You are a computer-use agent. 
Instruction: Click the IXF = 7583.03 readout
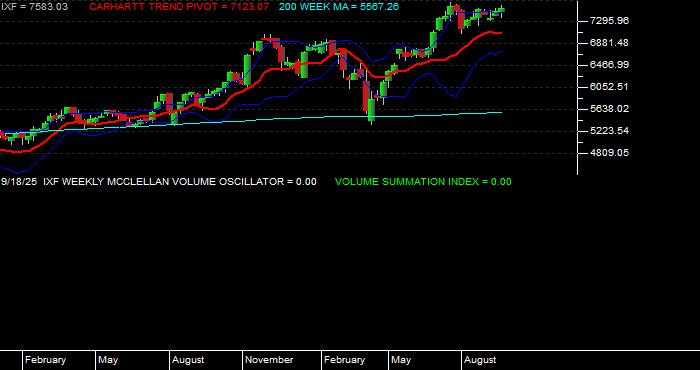coord(34,7)
